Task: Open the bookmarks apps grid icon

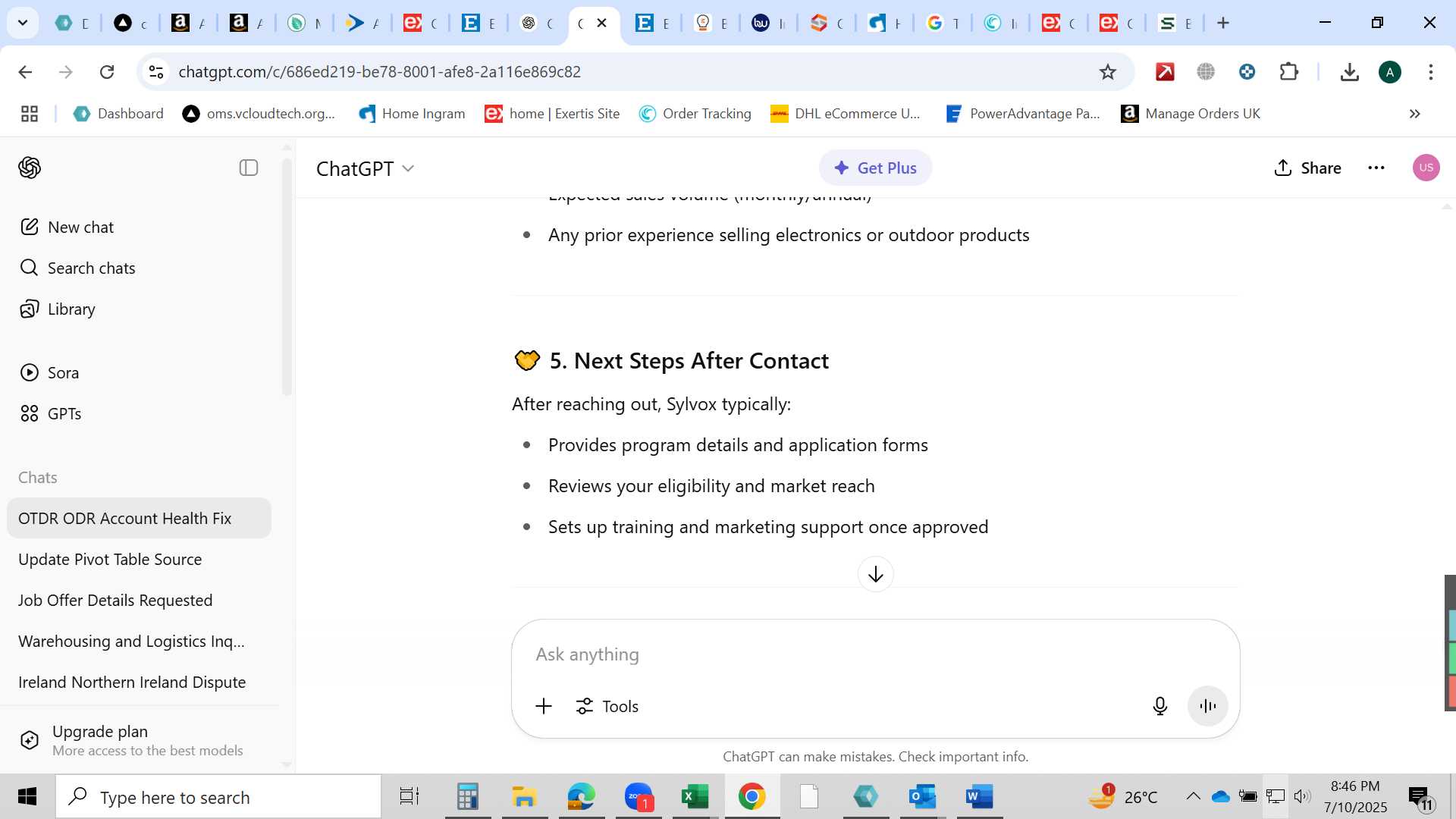Action: (x=30, y=114)
